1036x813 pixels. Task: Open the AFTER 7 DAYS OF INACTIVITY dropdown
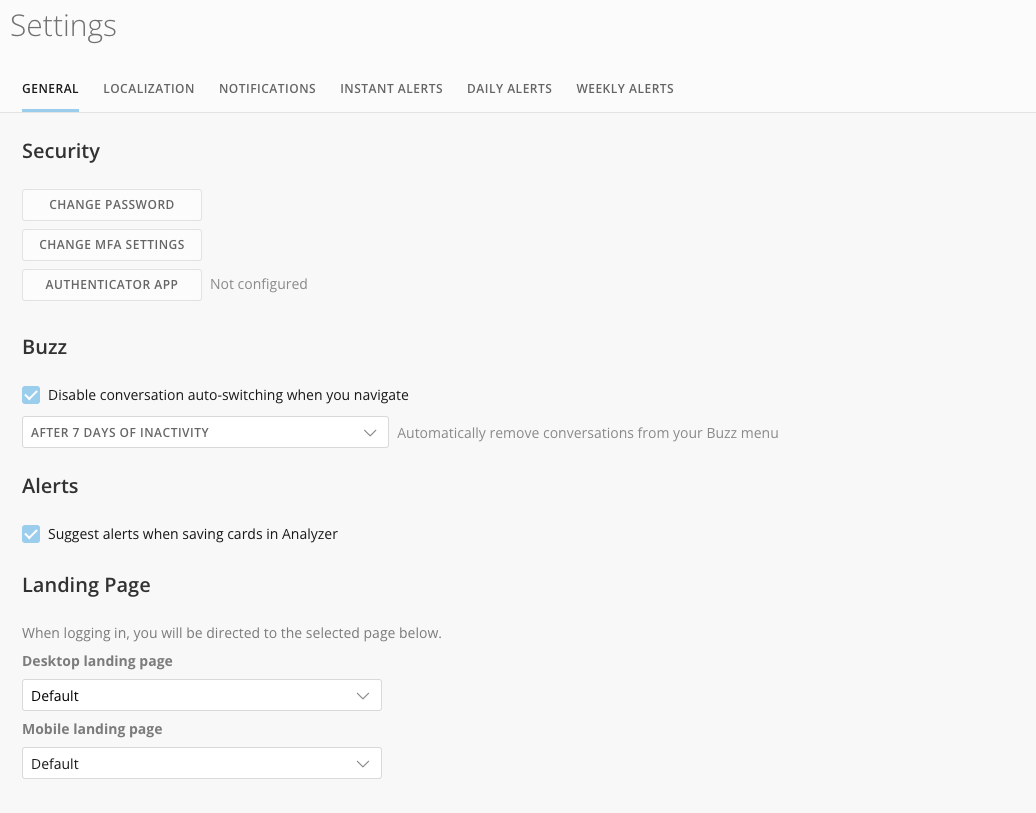205,432
